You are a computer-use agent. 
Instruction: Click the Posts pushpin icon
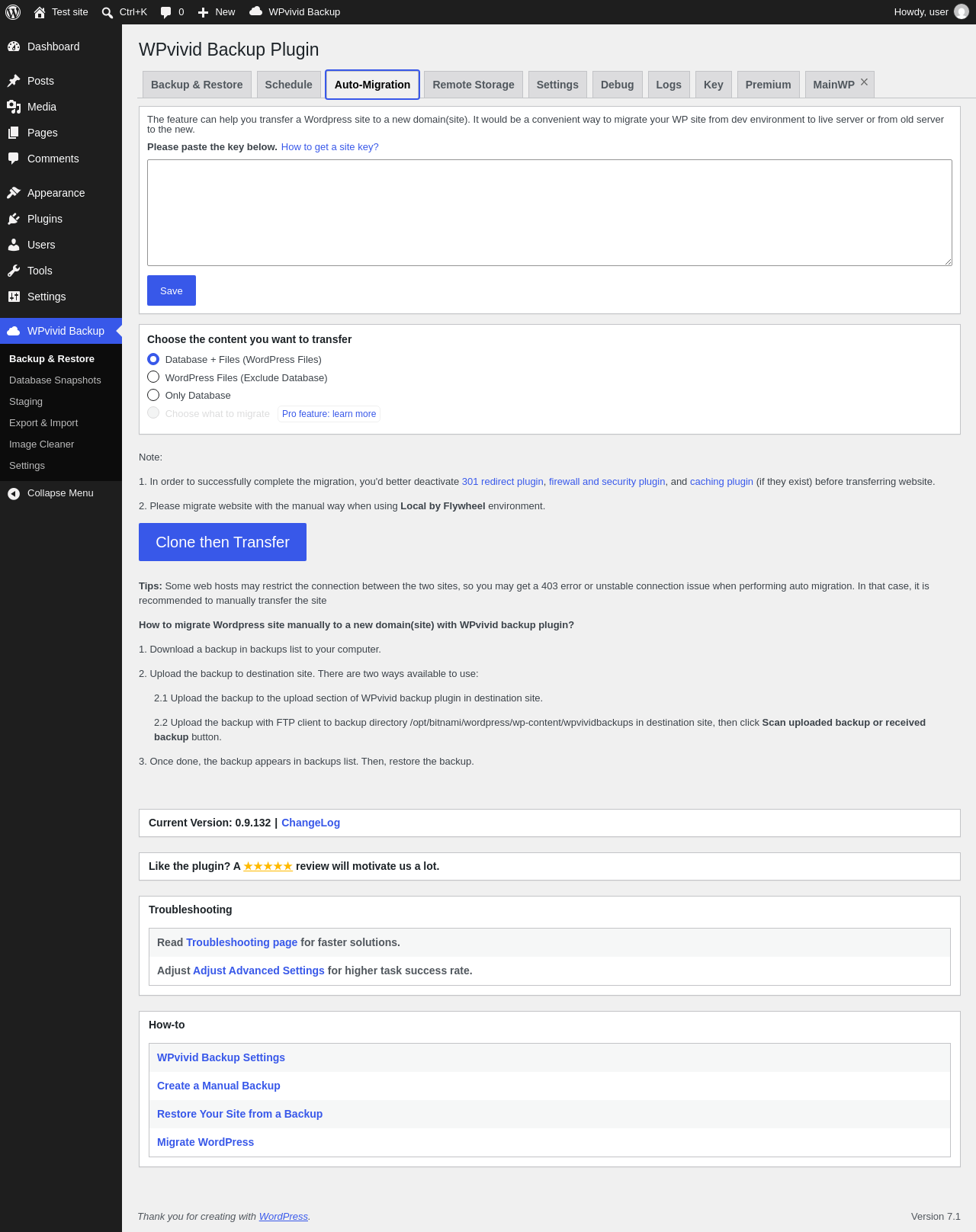coord(14,81)
